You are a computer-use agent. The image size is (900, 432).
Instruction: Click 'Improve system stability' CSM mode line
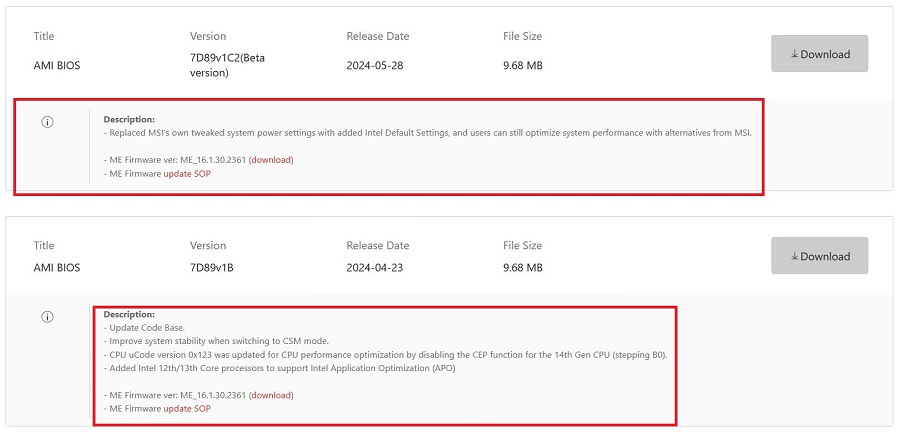point(216,341)
